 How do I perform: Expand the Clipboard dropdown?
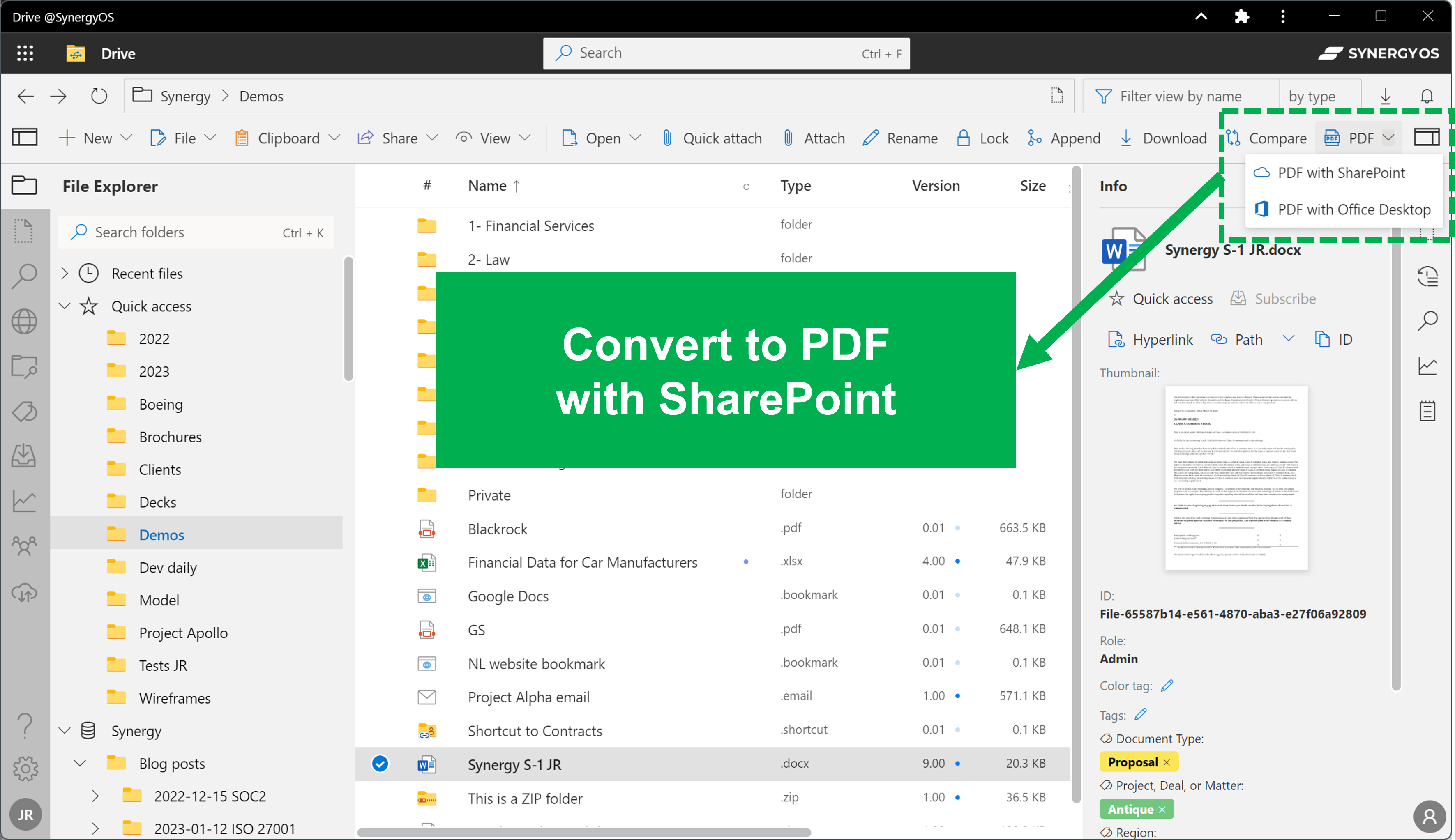[x=334, y=138]
